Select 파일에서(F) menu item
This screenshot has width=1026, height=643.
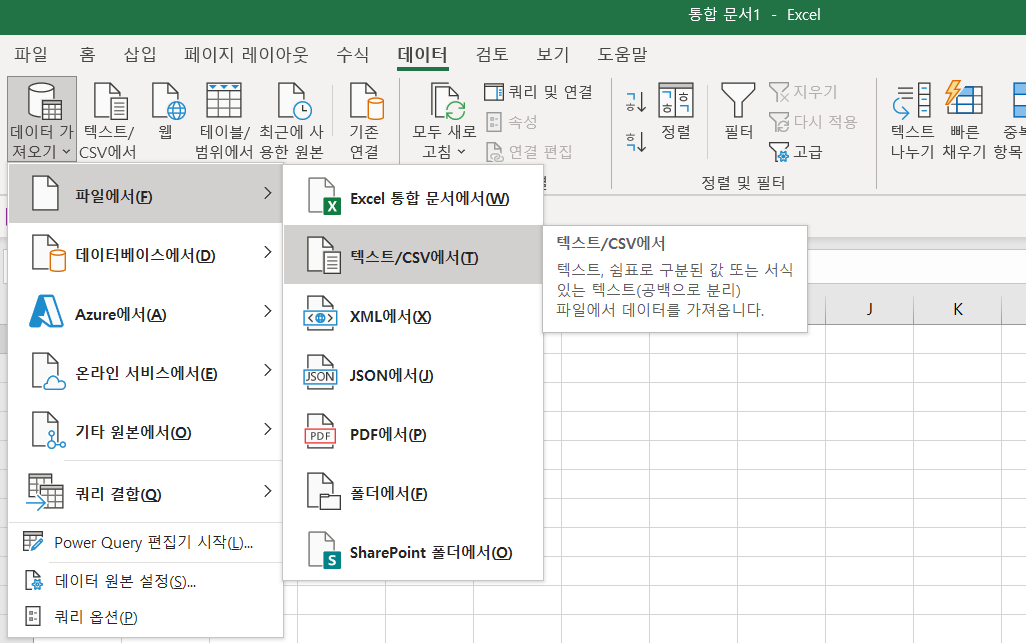pyautogui.click(x=146, y=194)
